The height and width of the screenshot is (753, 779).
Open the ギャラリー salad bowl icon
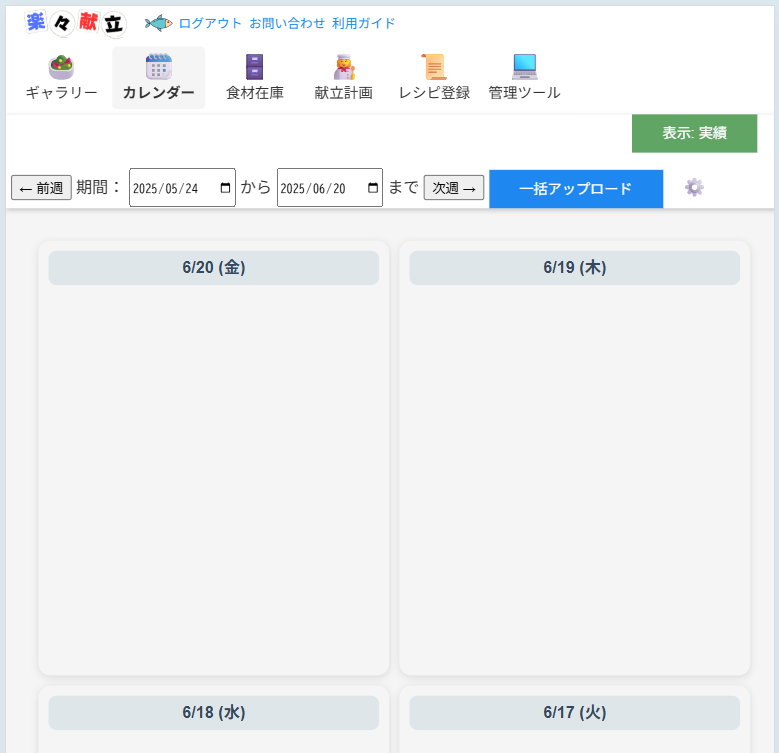[x=61, y=67]
